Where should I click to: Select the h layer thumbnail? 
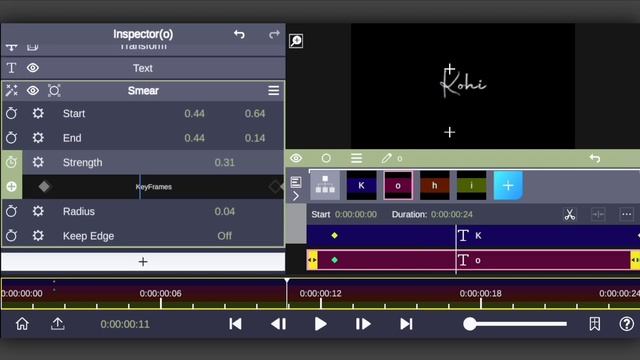435,185
